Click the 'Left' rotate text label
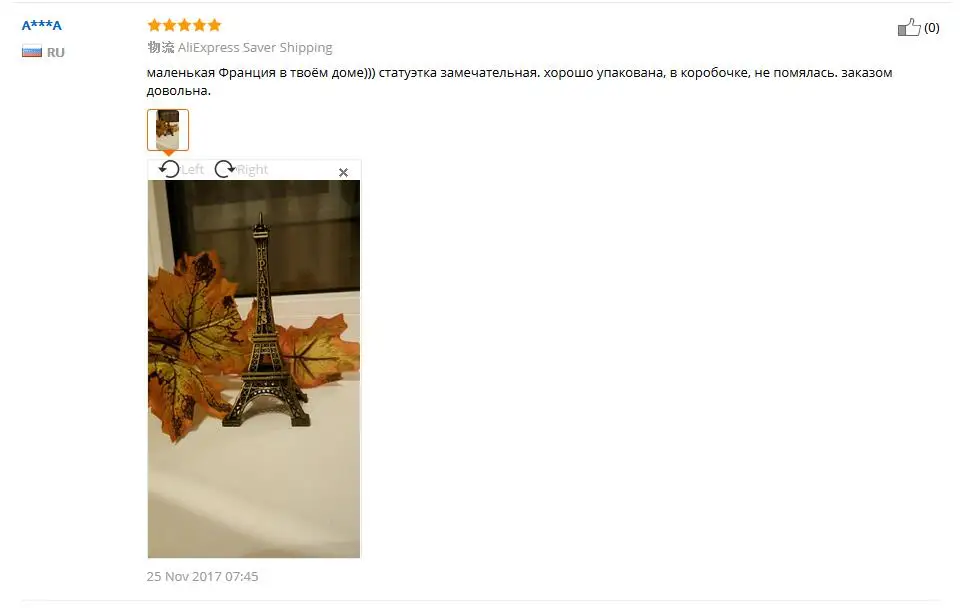 [193, 169]
